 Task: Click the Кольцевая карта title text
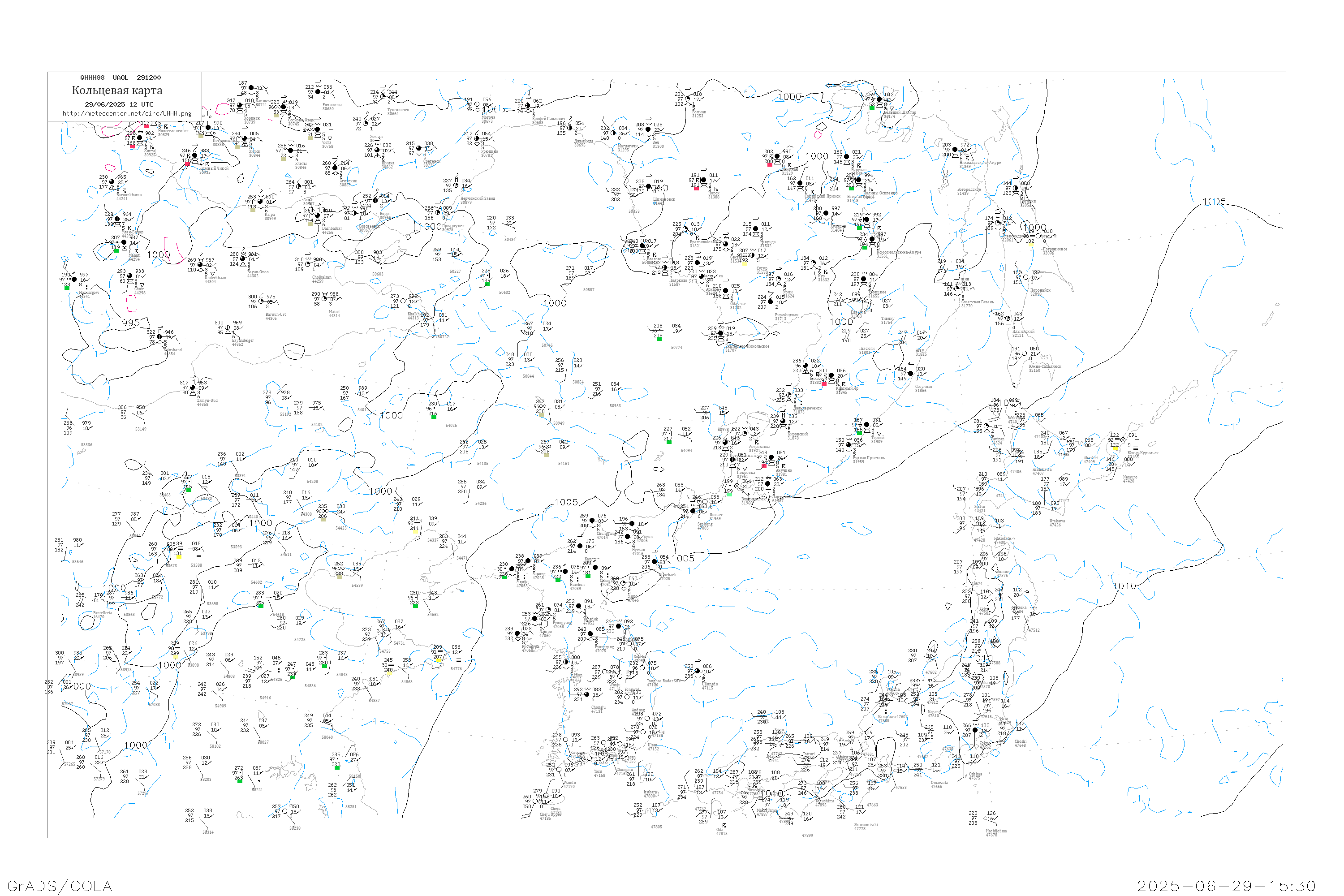coord(117,90)
